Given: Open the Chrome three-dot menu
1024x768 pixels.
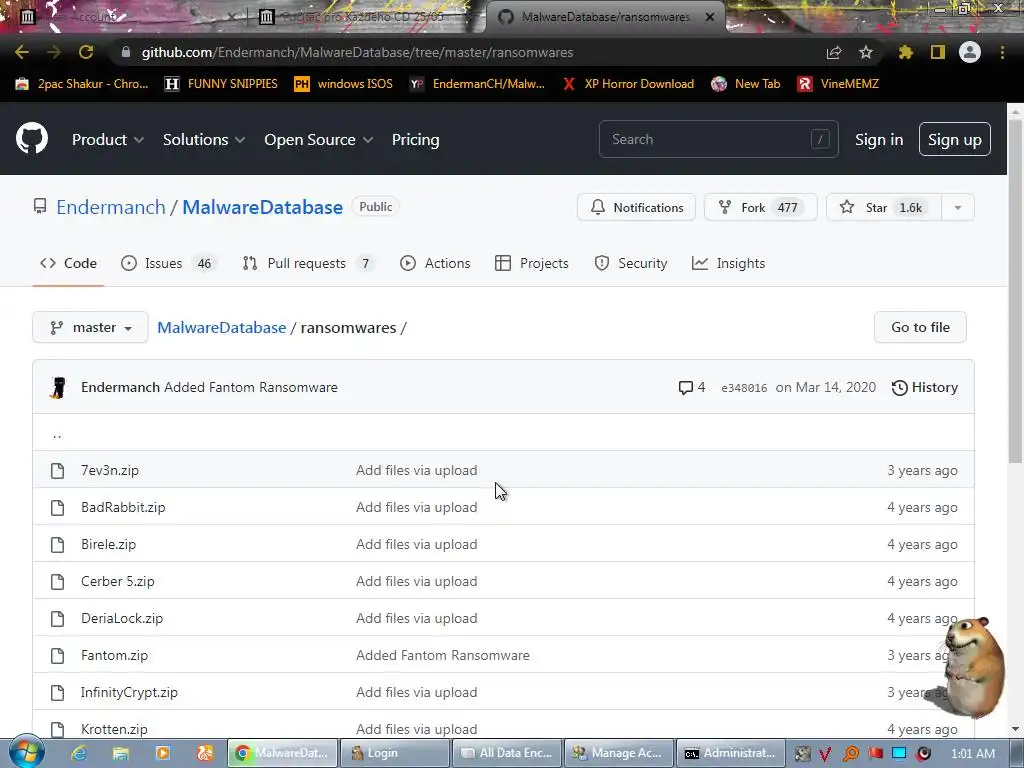Looking at the screenshot, I should (x=1002, y=52).
